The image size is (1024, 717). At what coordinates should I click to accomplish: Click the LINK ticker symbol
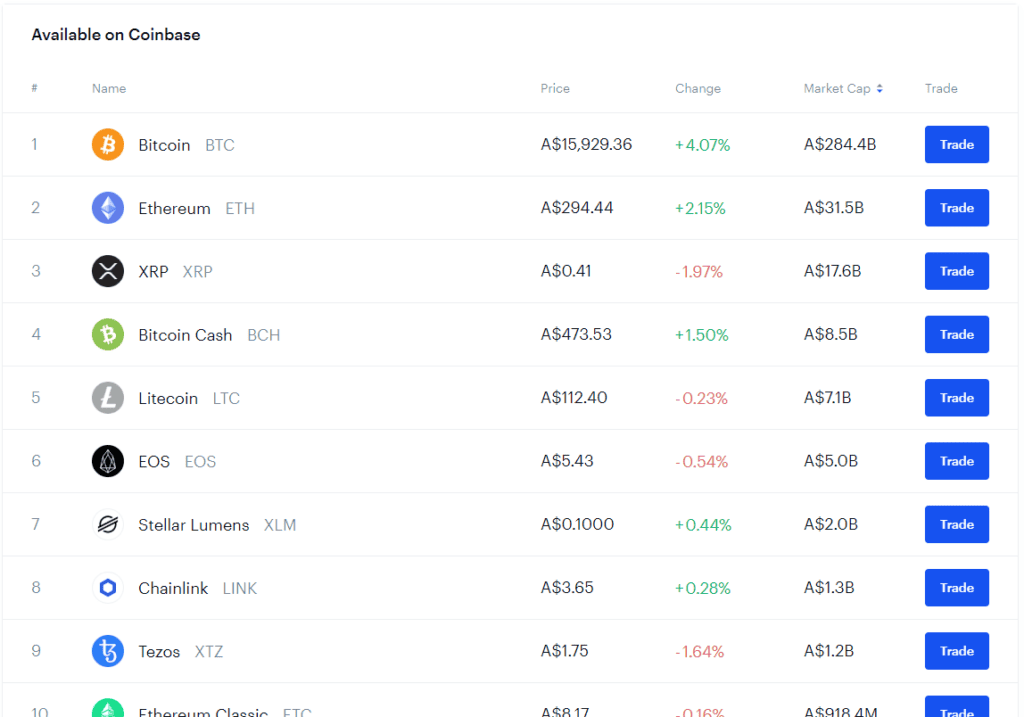click(x=240, y=588)
